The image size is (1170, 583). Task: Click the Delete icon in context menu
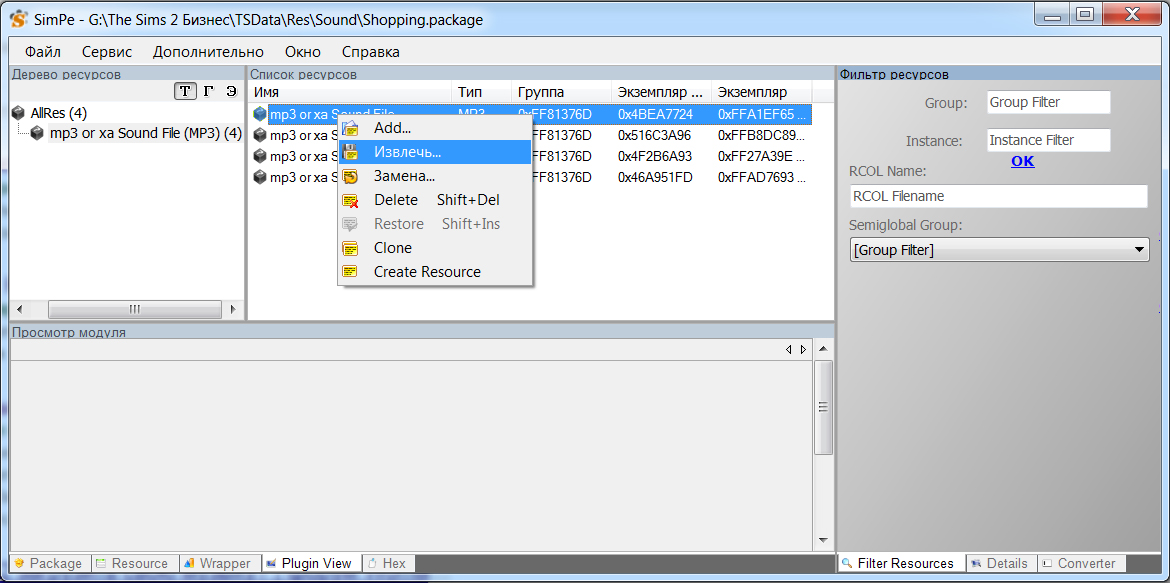350,200
